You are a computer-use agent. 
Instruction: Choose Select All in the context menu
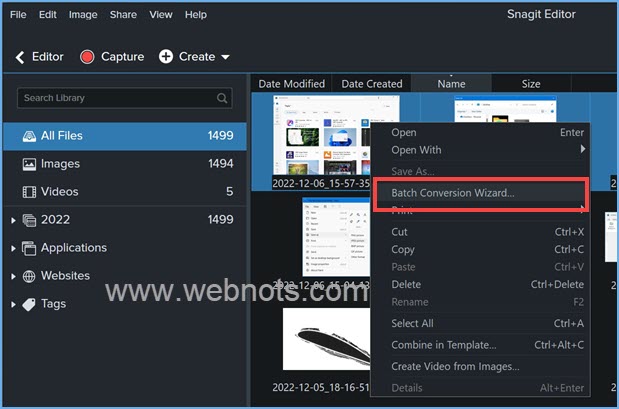(x=480, y=323)
